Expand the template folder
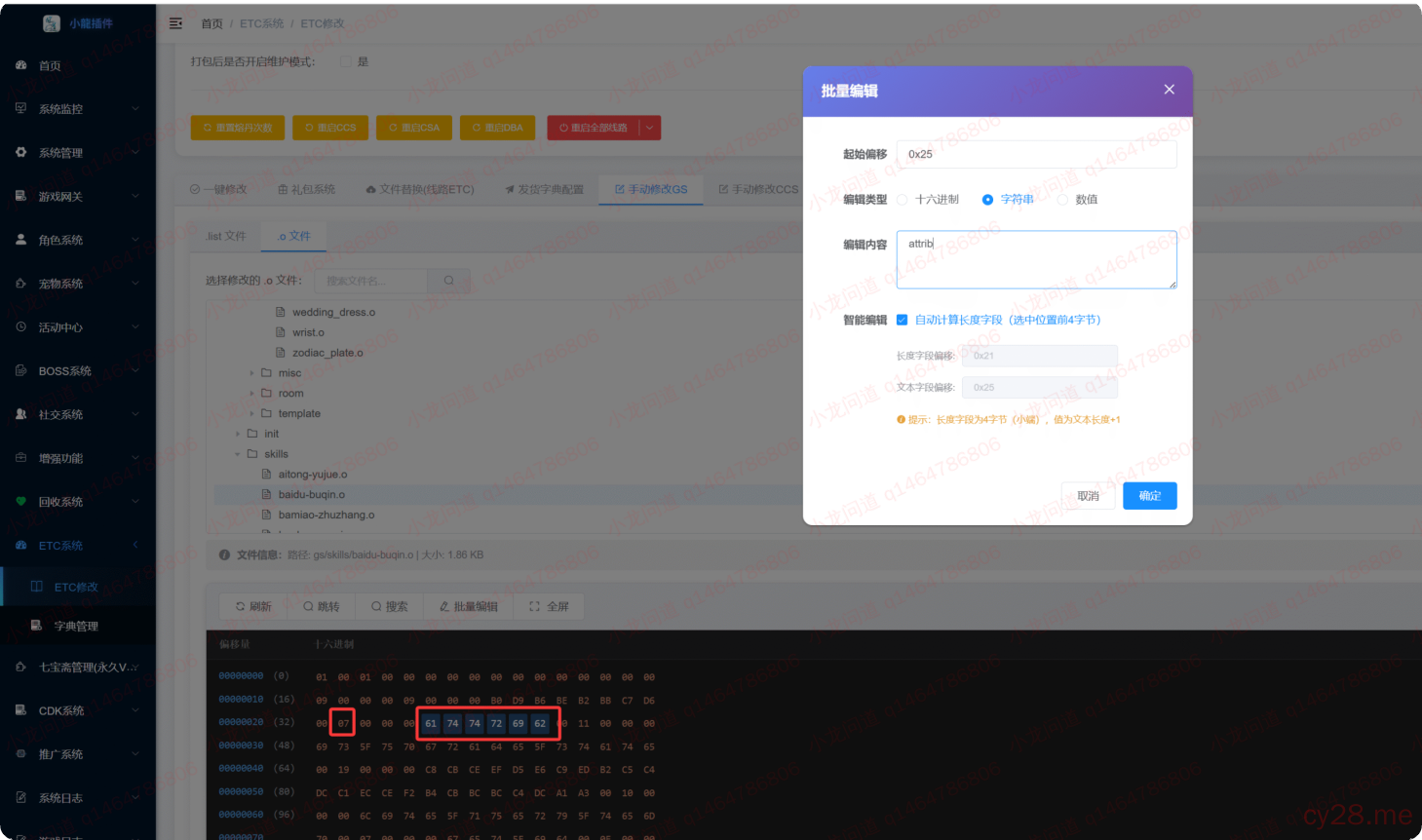The width and height of the screenshot is (1422, 840). (253, 412)
